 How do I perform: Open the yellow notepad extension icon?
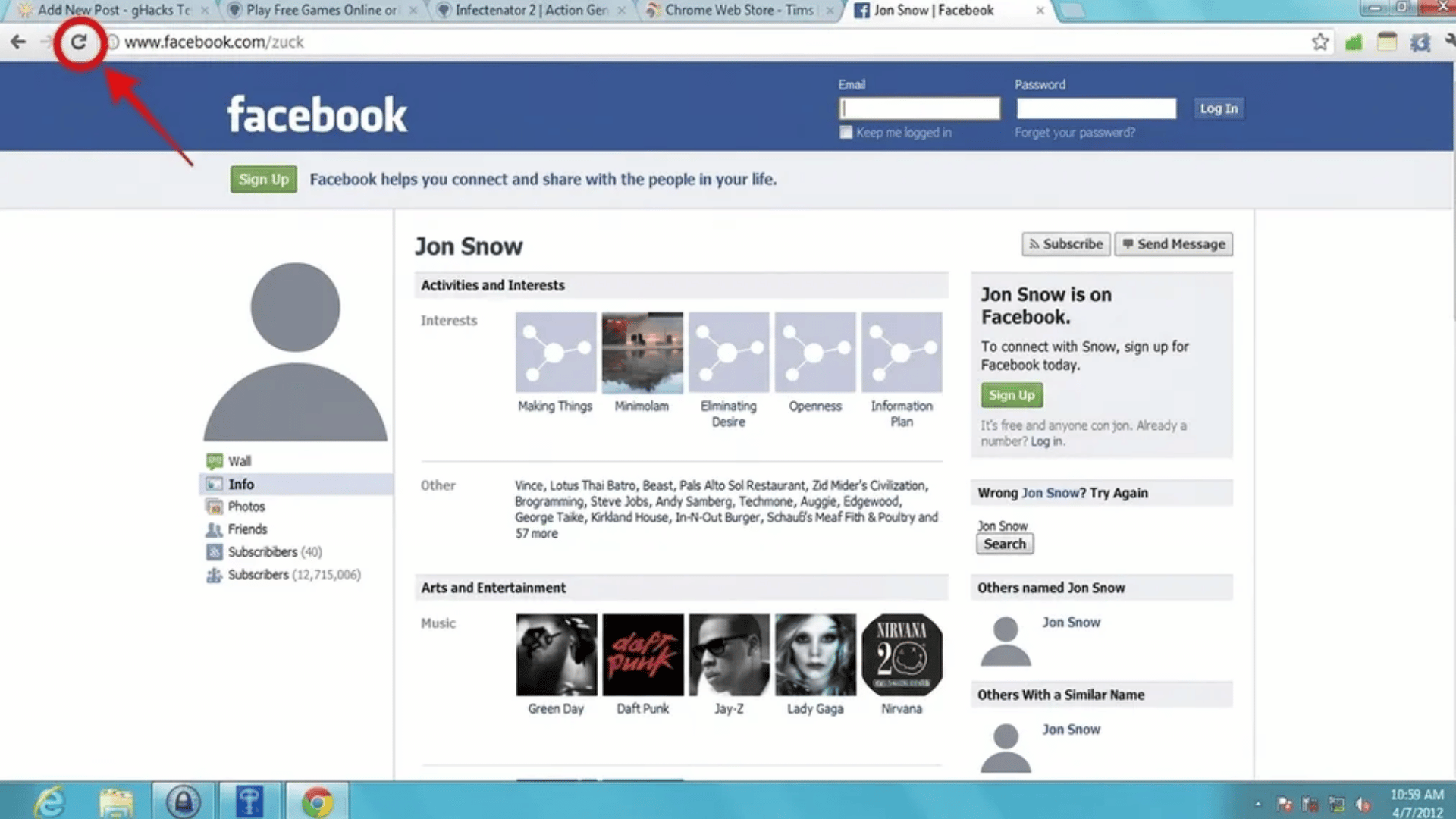pyautogui.click(x=1386, y=42)
